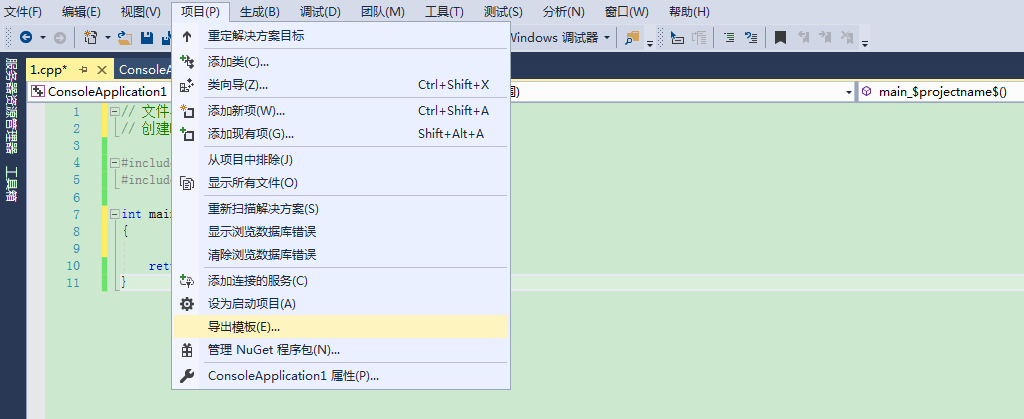The height and width of the screenshot is (419, 1024).
Task: Click the Save floppy disk icon
Action: pos(147,38)
